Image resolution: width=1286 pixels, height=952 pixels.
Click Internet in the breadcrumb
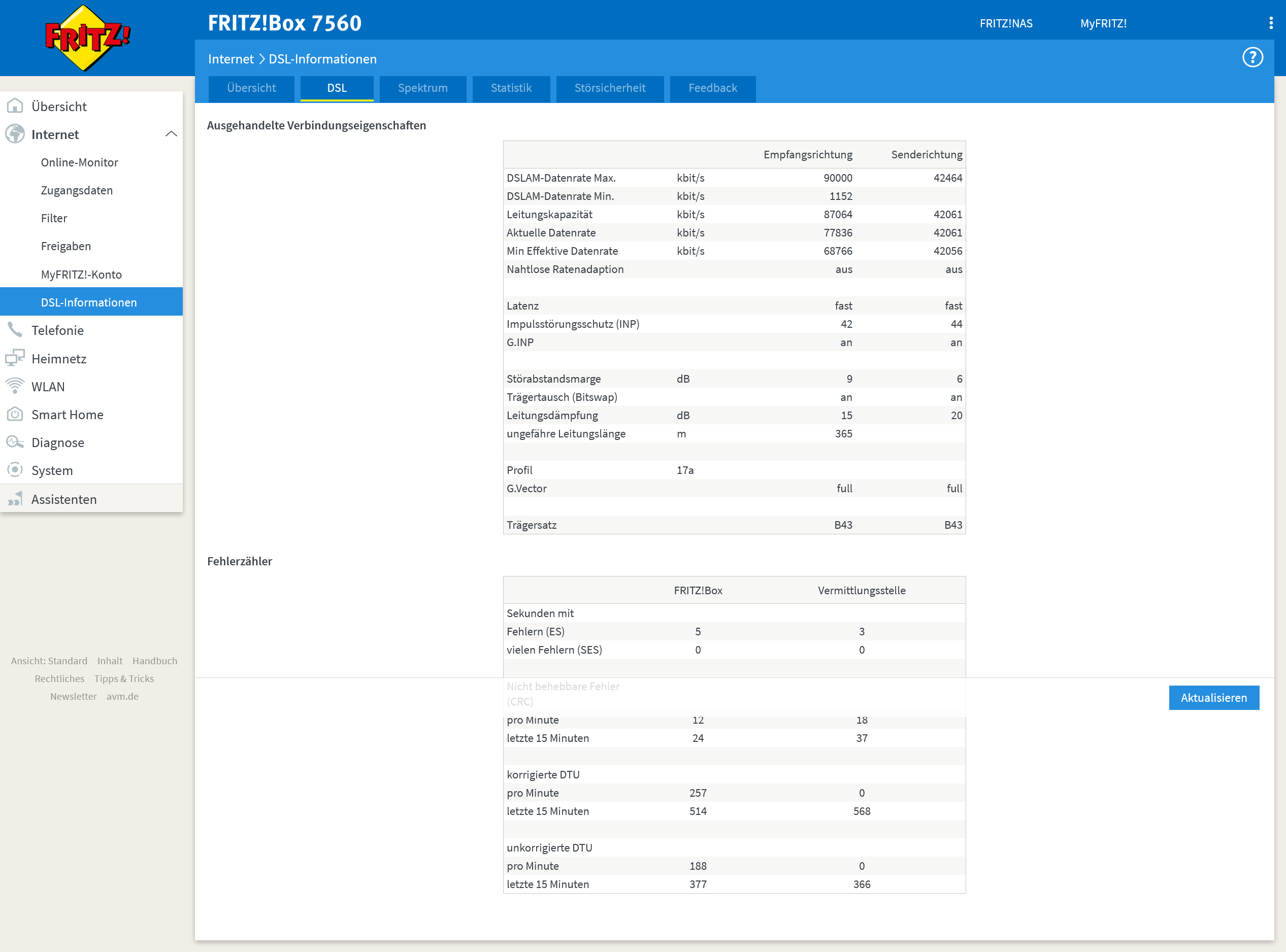[x=230, y=59]
